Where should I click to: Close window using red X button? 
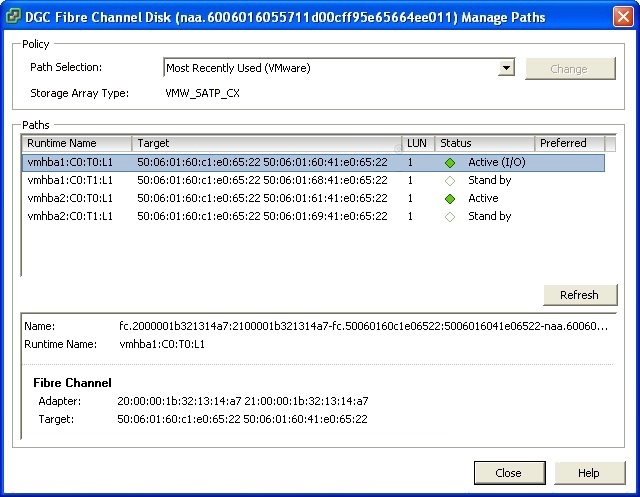623,17
